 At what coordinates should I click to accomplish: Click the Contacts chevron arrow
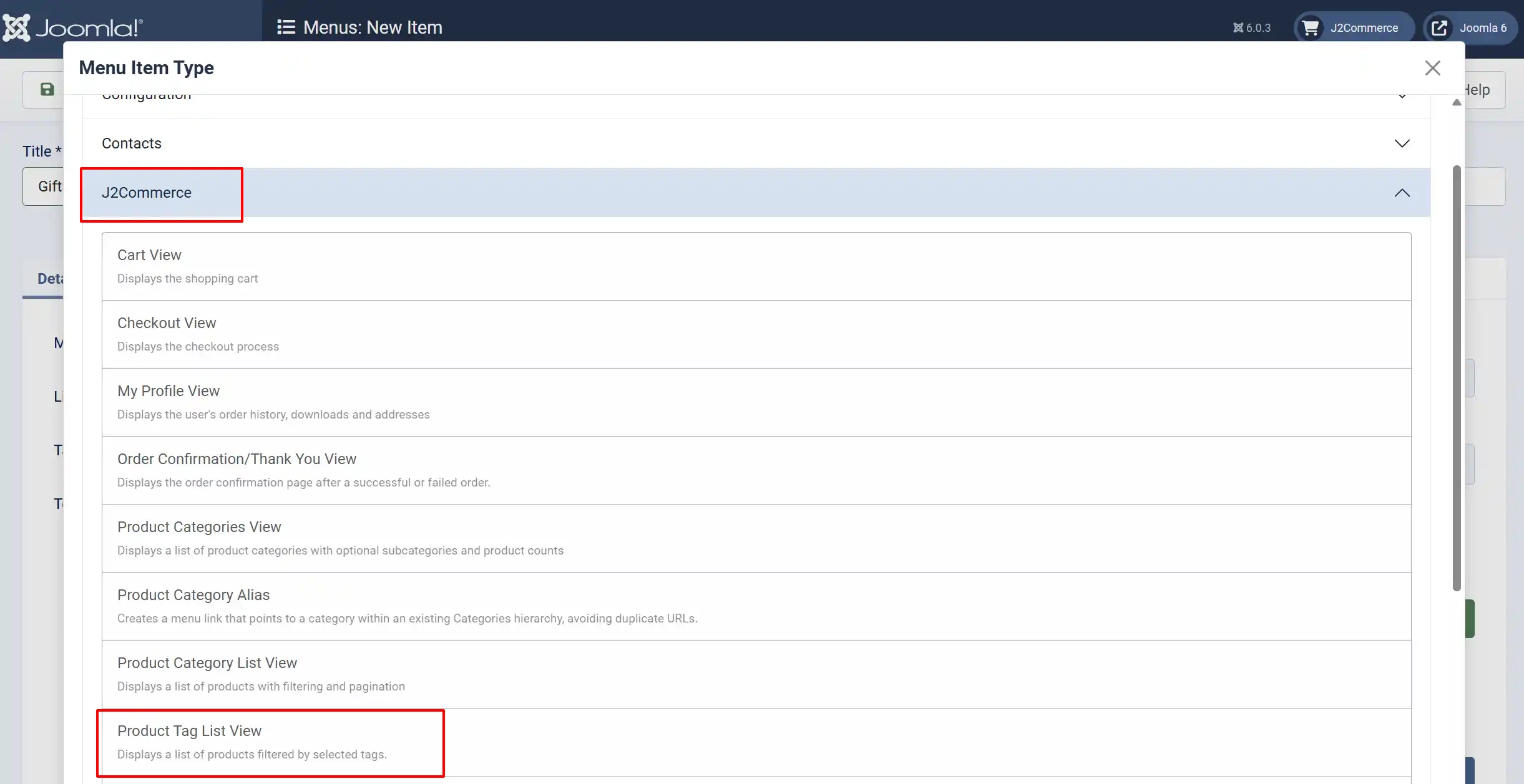[1402, 143]
